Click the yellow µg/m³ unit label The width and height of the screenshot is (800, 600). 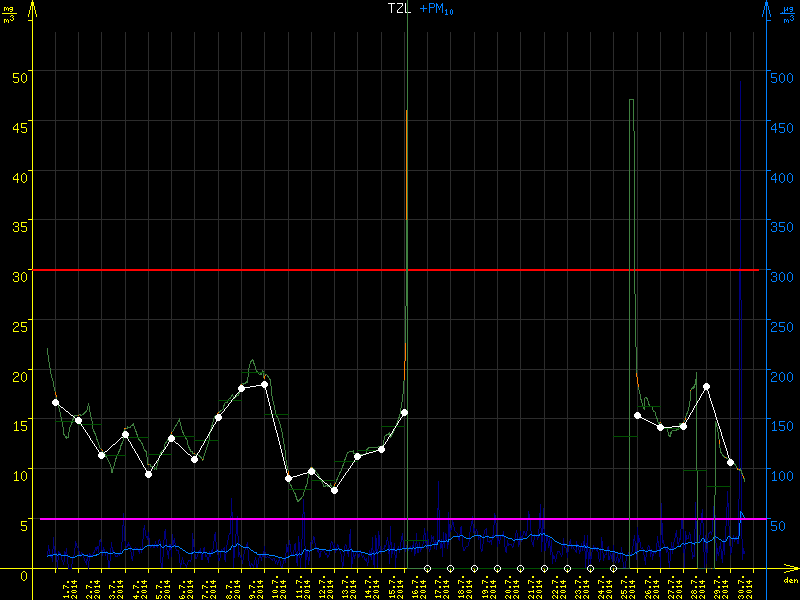(x=9, y=14)
